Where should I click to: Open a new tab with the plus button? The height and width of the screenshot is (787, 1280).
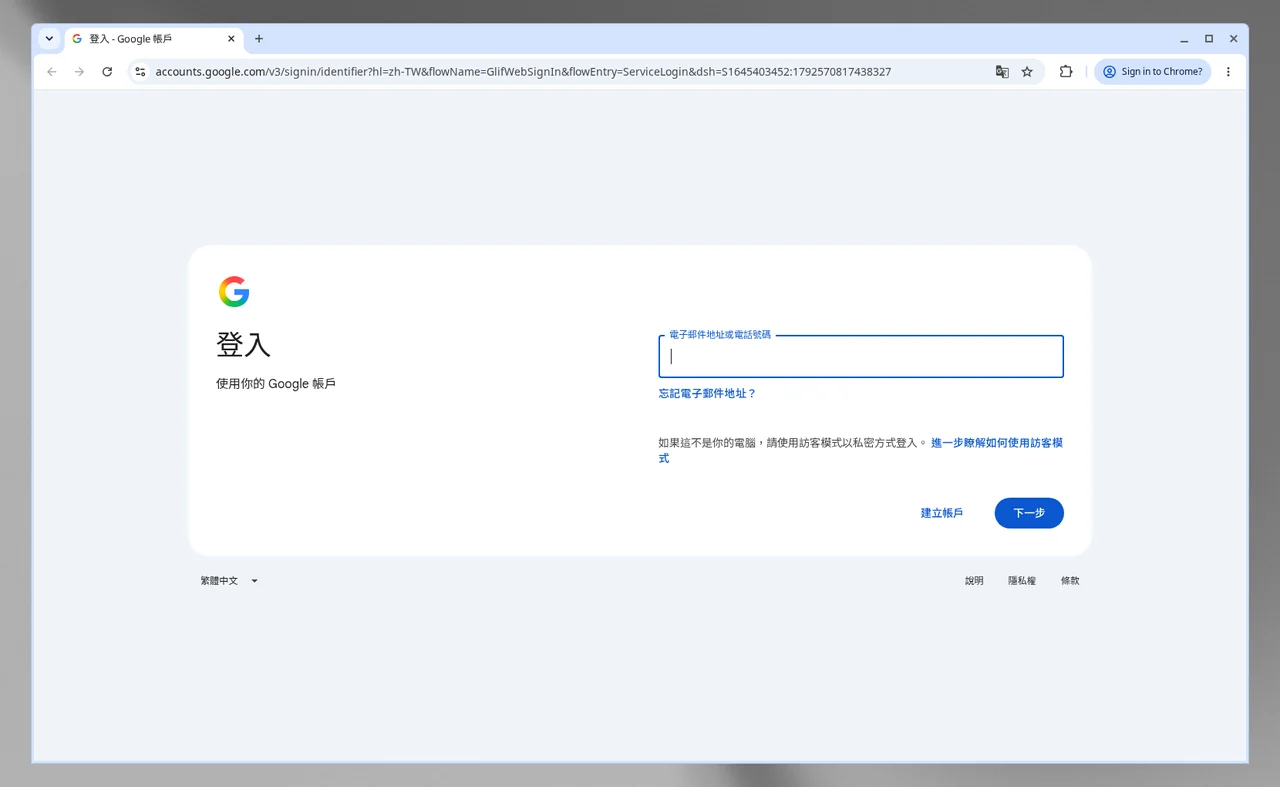259,39
